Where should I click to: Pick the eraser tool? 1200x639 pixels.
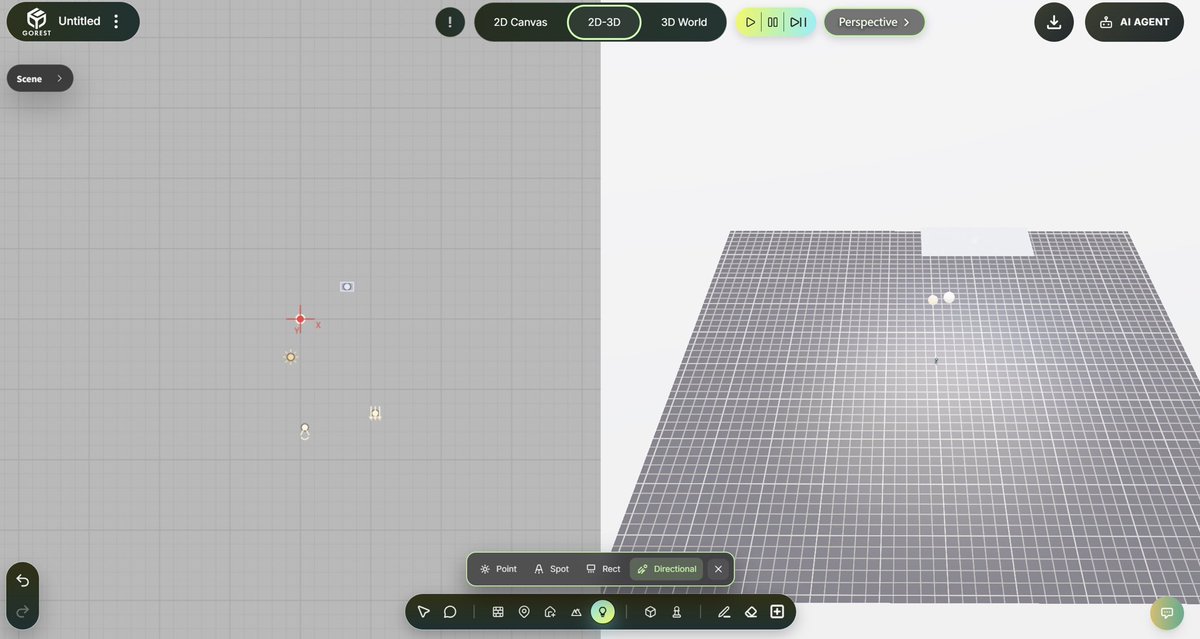pos(751,612)
